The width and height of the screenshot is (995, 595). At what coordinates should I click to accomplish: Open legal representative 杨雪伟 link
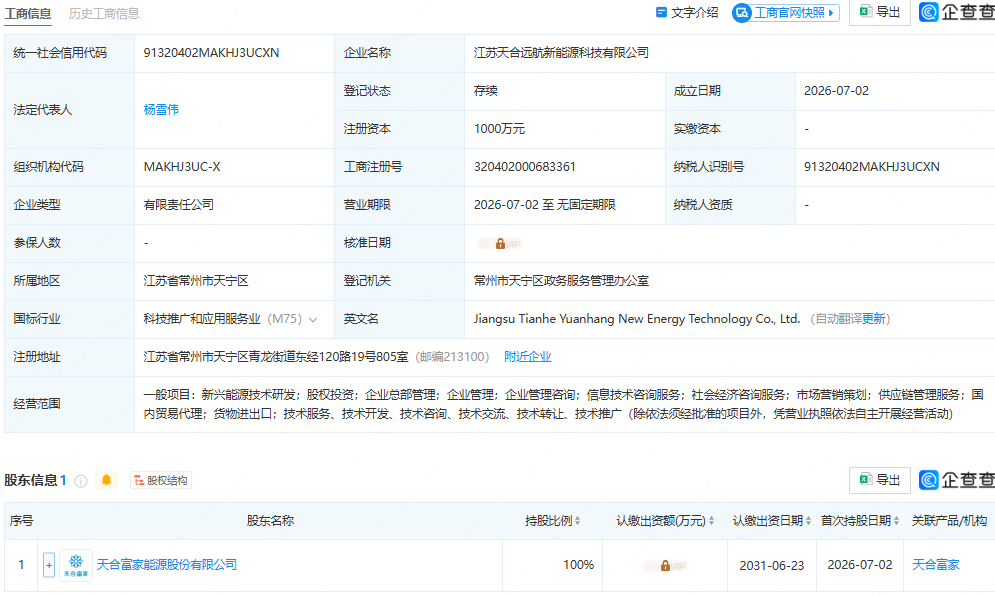coord(161,110)
